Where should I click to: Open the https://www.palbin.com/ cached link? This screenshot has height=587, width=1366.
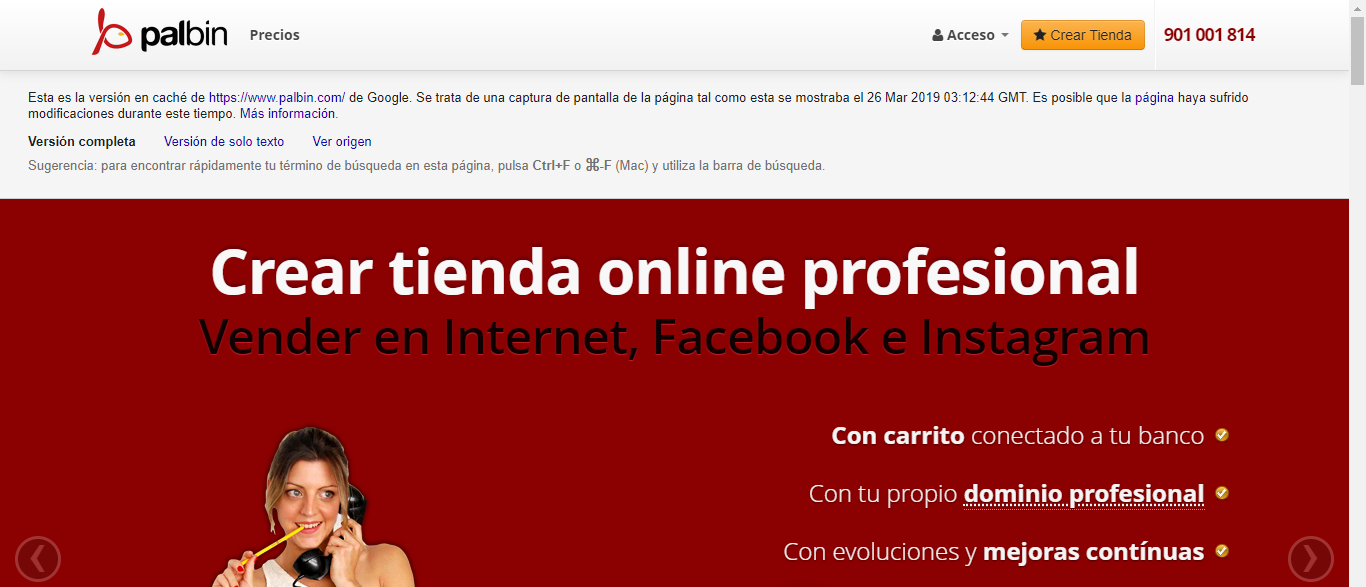[277, 98]
